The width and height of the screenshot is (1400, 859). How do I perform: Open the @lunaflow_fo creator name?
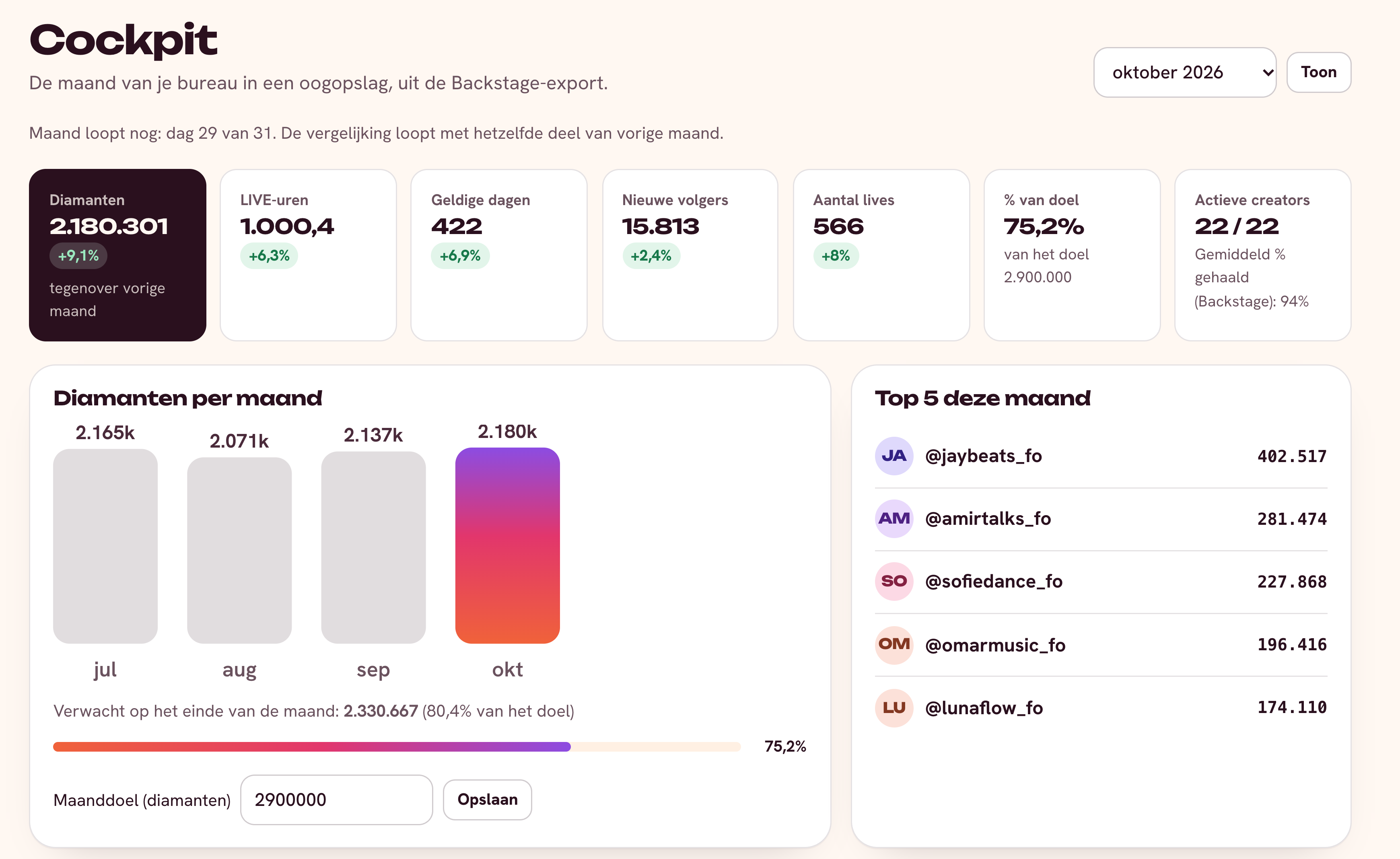coord(984,708)
